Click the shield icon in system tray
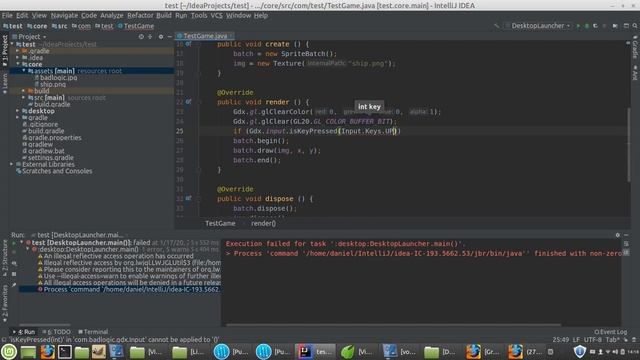 [x=580, y=351]
